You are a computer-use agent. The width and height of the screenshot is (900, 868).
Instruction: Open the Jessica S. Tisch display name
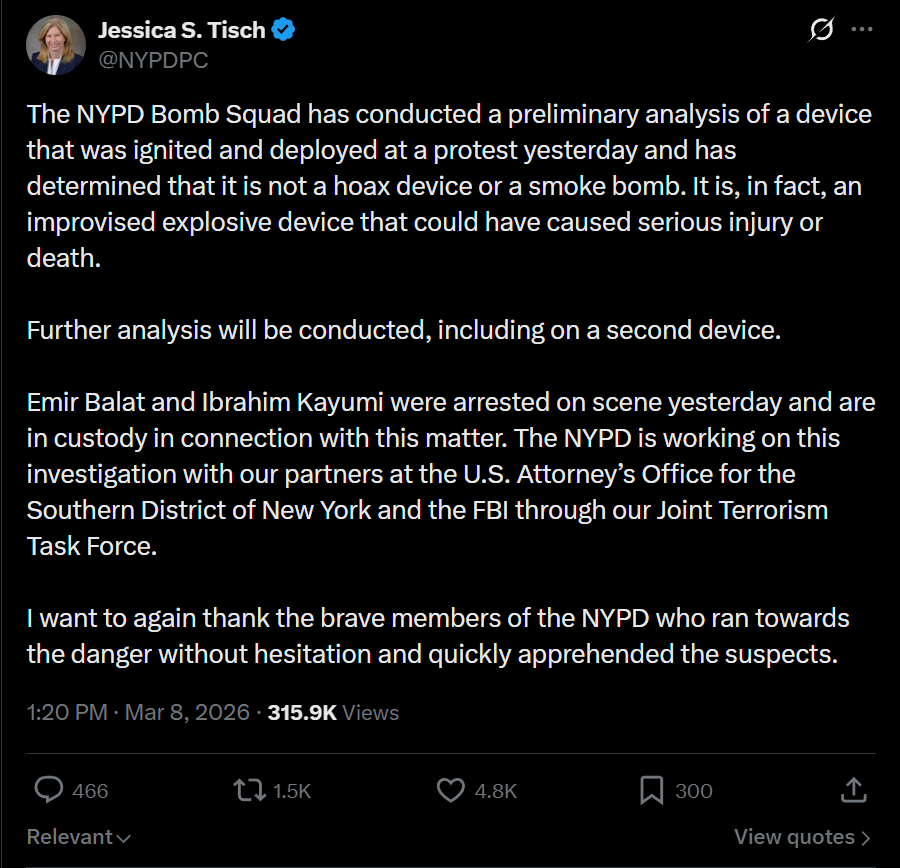coord(181,30)
